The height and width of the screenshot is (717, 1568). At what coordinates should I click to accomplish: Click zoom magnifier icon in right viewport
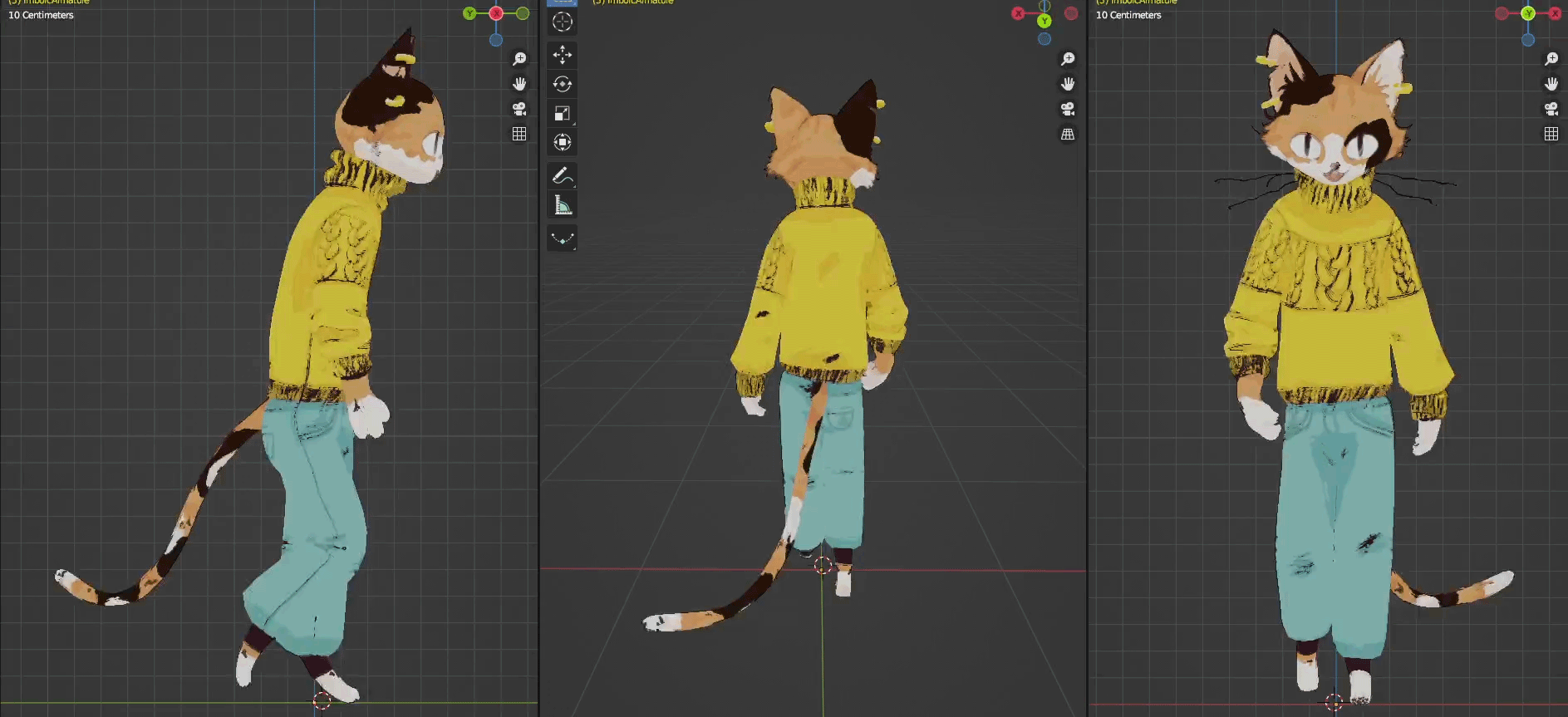pyautogui.click(x=1551, y=59)
